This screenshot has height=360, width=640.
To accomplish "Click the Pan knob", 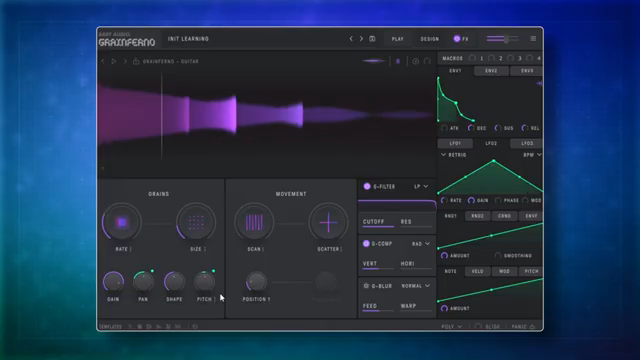I will [x=143, y=281].
